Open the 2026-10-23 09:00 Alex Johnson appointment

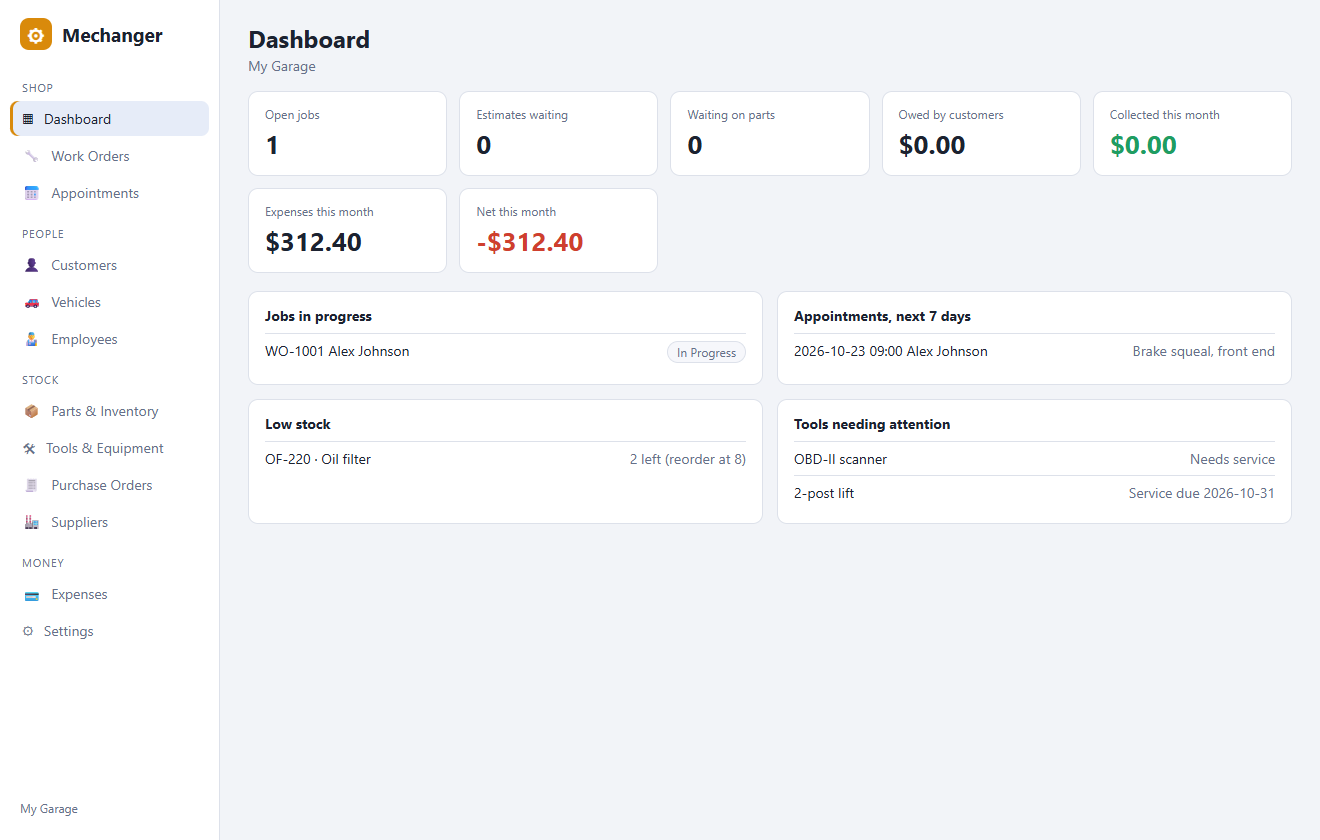pyautogui.click(x=1034, y=352)
